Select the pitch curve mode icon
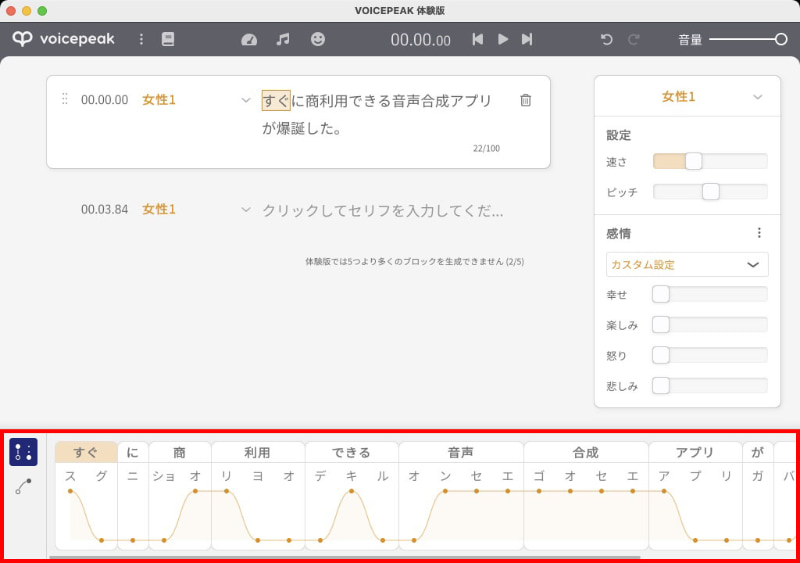Screen dimensions: 800x563 pos(23,486)
